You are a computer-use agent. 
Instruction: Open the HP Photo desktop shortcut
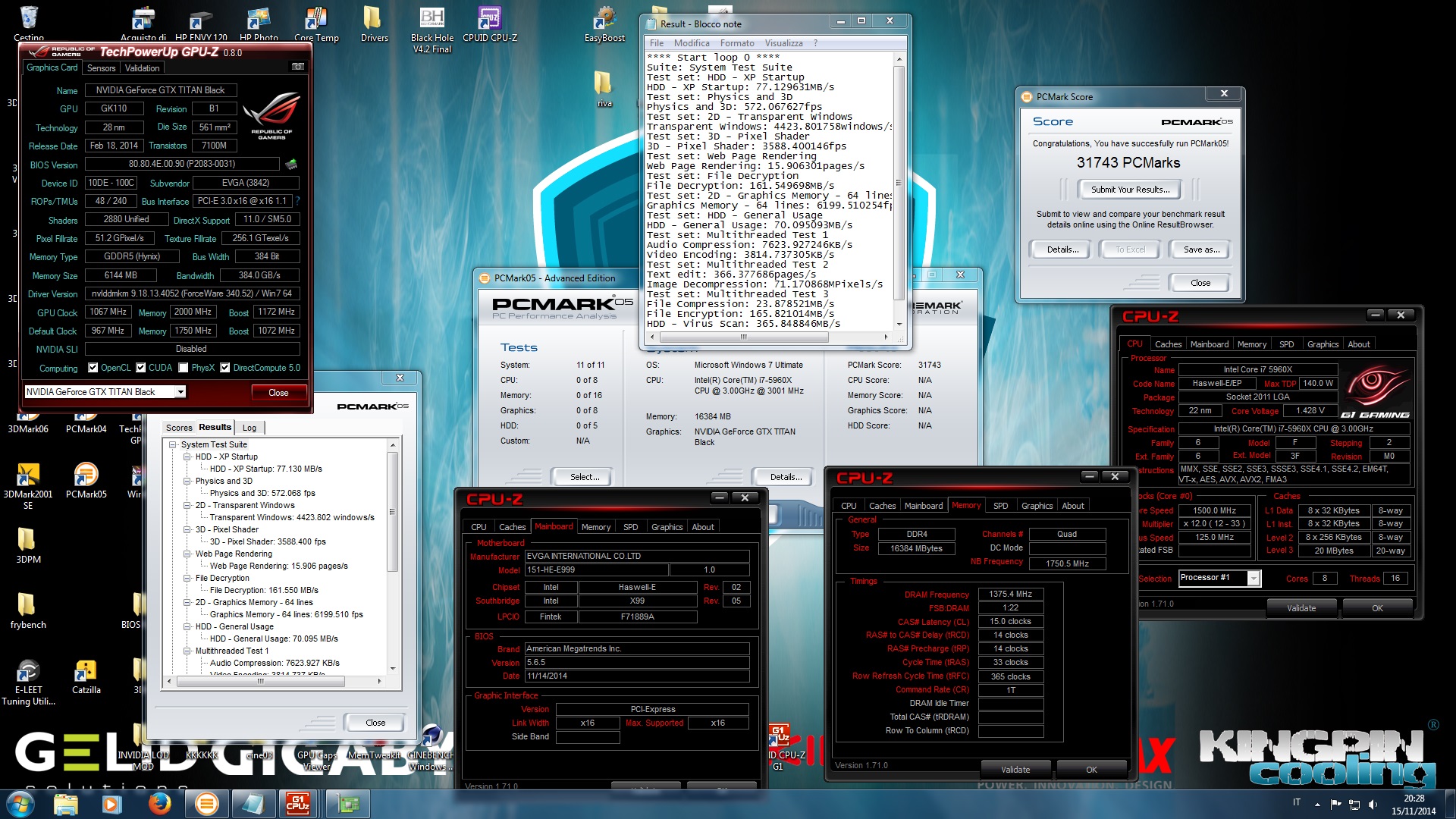pos(259,23)
